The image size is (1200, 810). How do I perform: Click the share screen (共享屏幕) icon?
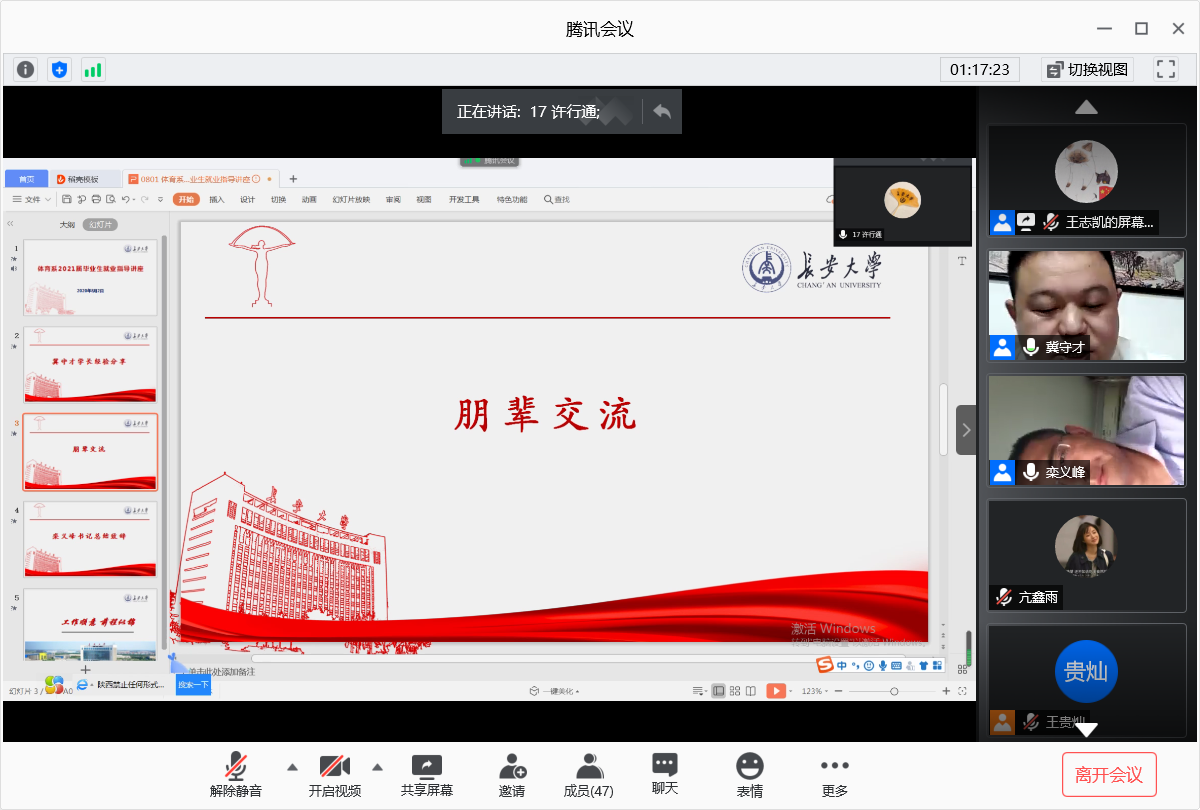[426, 767]
